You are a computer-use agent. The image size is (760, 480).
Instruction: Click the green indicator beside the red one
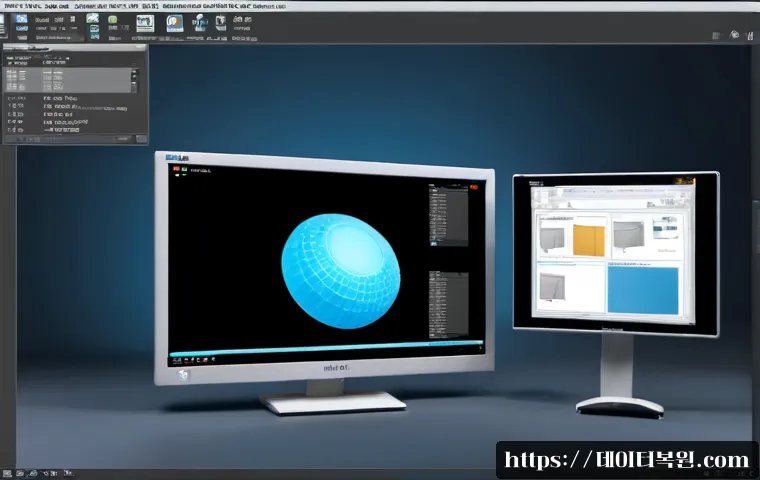184,169
